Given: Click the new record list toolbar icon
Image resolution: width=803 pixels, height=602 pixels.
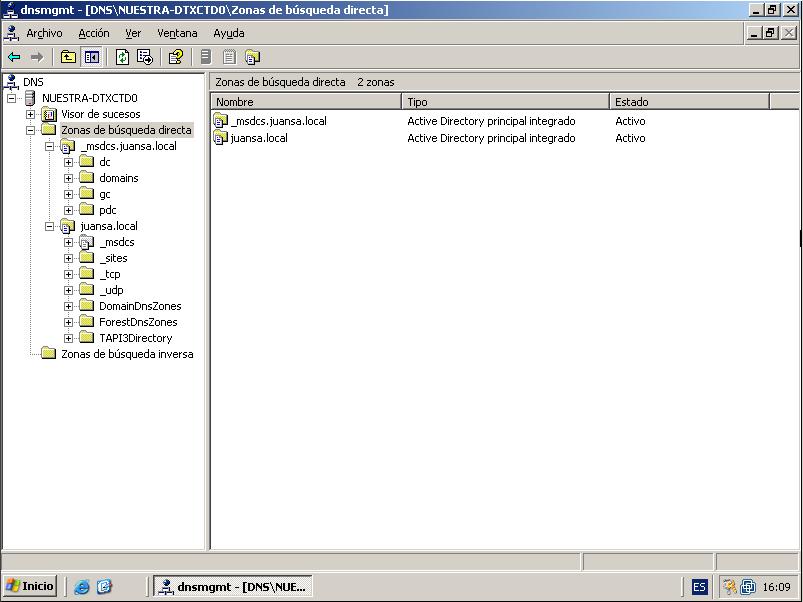Looking at the screenshot, I should tap(229, 57).
